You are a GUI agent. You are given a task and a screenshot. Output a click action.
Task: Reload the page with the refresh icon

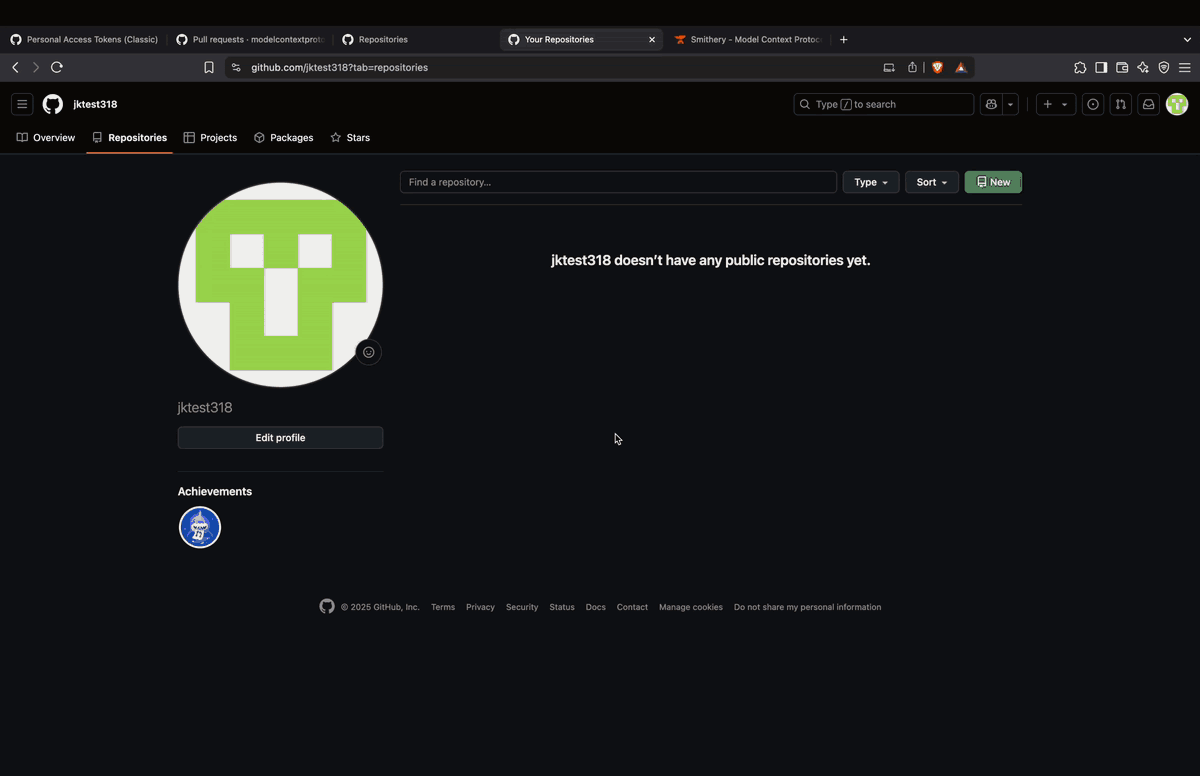pyautogui.click(x=57, y=68)
